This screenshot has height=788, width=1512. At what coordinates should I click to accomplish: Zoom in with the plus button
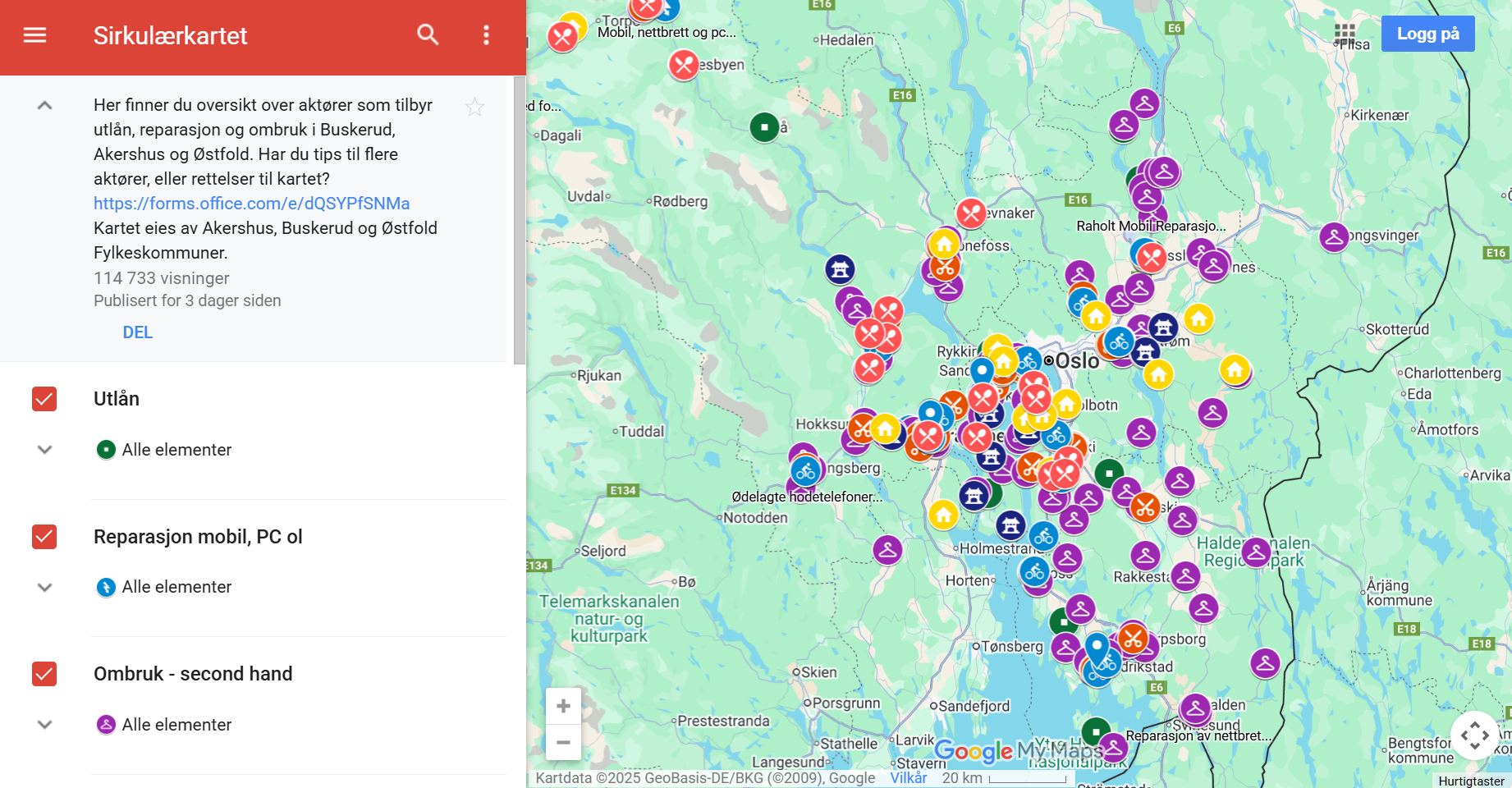pyautogui.click(x=563, y=706)
